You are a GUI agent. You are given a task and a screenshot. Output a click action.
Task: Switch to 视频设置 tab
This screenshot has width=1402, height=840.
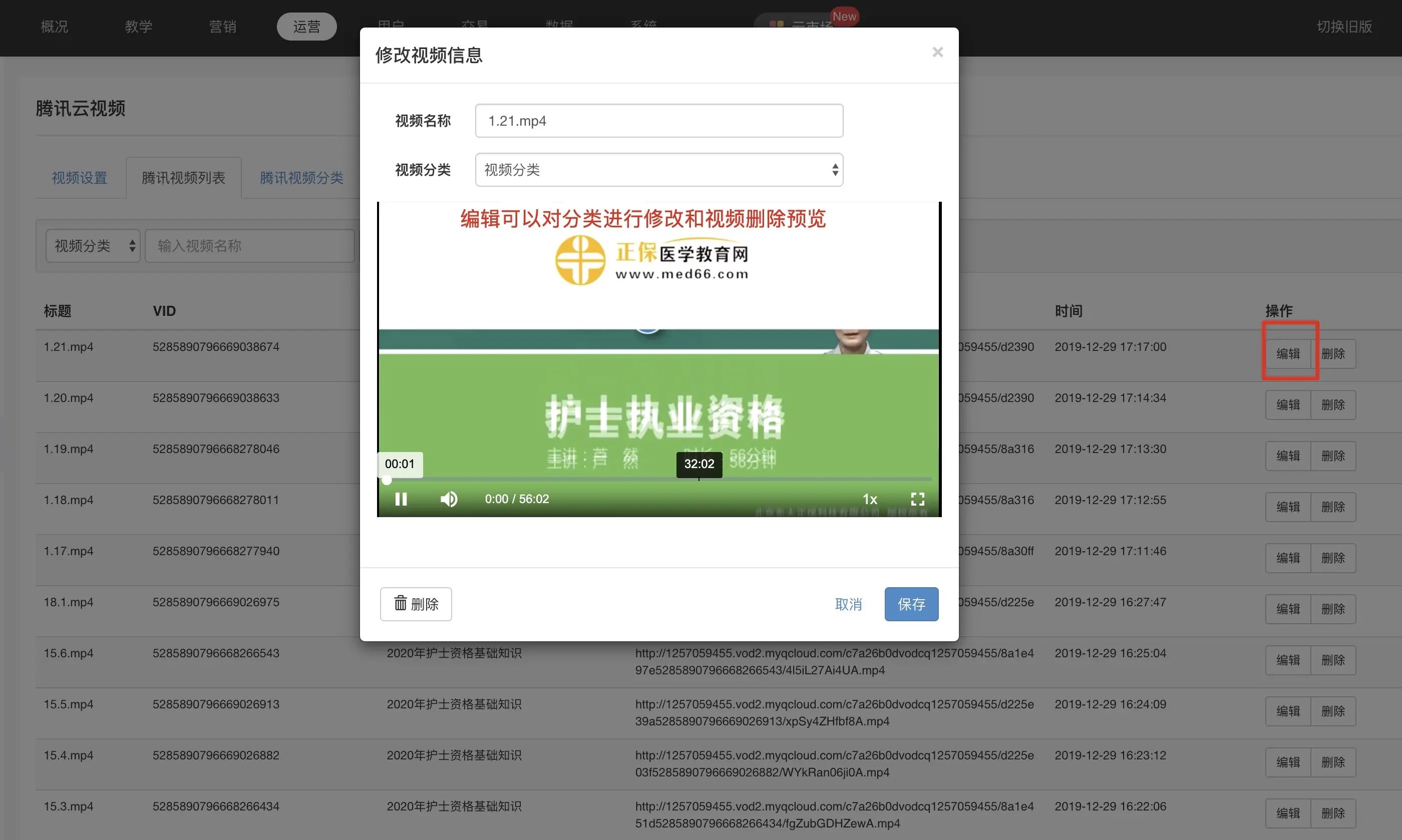click(x=80, y=178)
